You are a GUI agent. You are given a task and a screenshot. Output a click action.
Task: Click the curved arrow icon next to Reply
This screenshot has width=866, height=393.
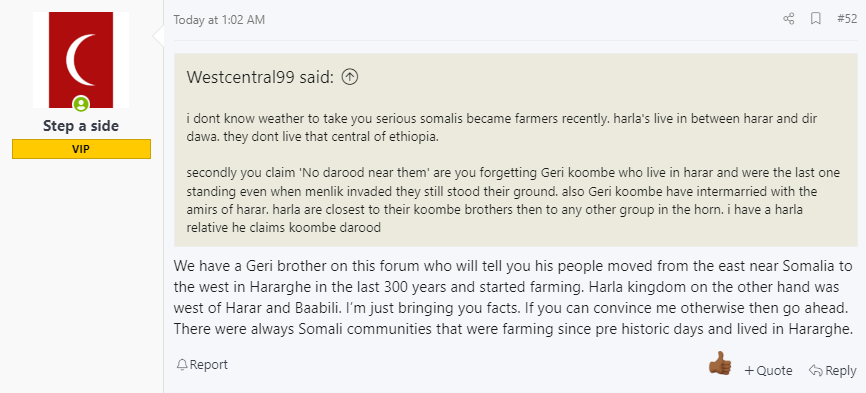pyautogui.click(x=815, y=370)
